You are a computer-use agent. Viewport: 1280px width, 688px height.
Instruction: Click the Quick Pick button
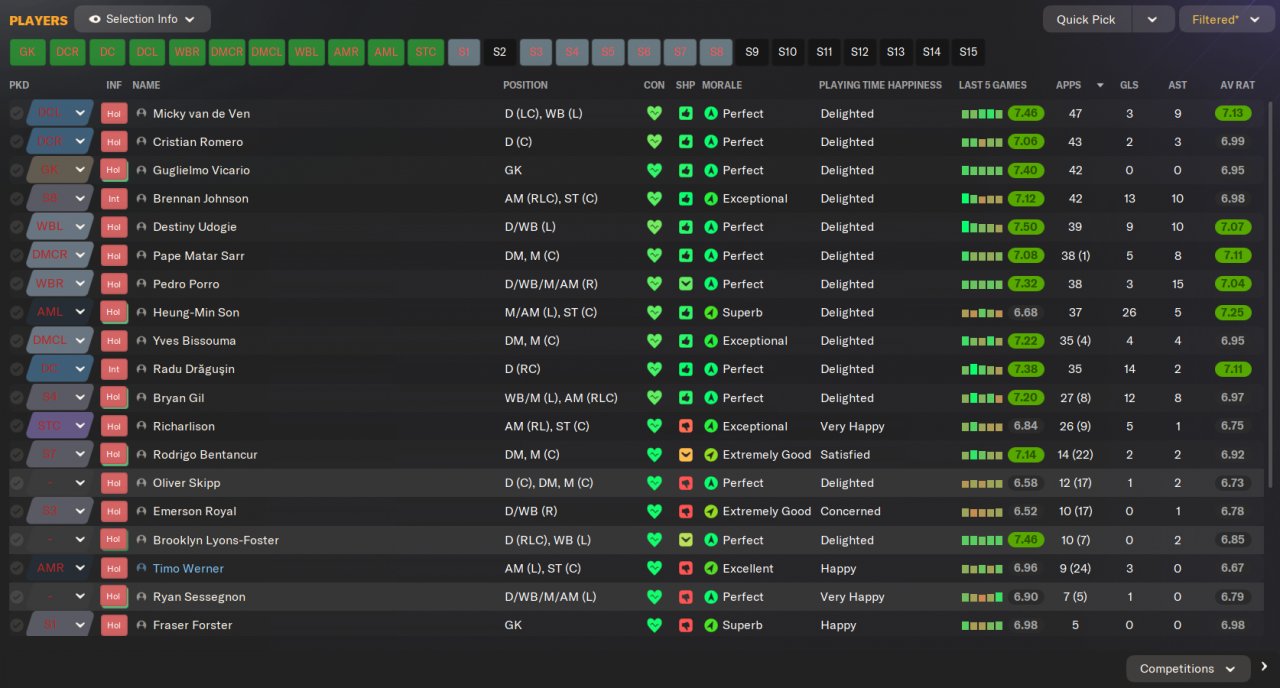click(x=1087, y=19)
